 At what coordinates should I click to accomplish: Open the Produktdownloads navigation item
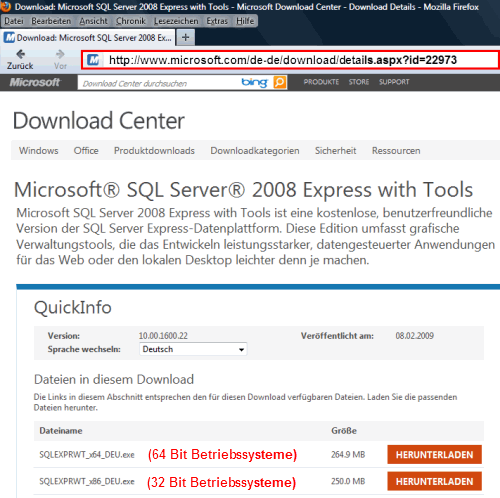pos(154,151)
